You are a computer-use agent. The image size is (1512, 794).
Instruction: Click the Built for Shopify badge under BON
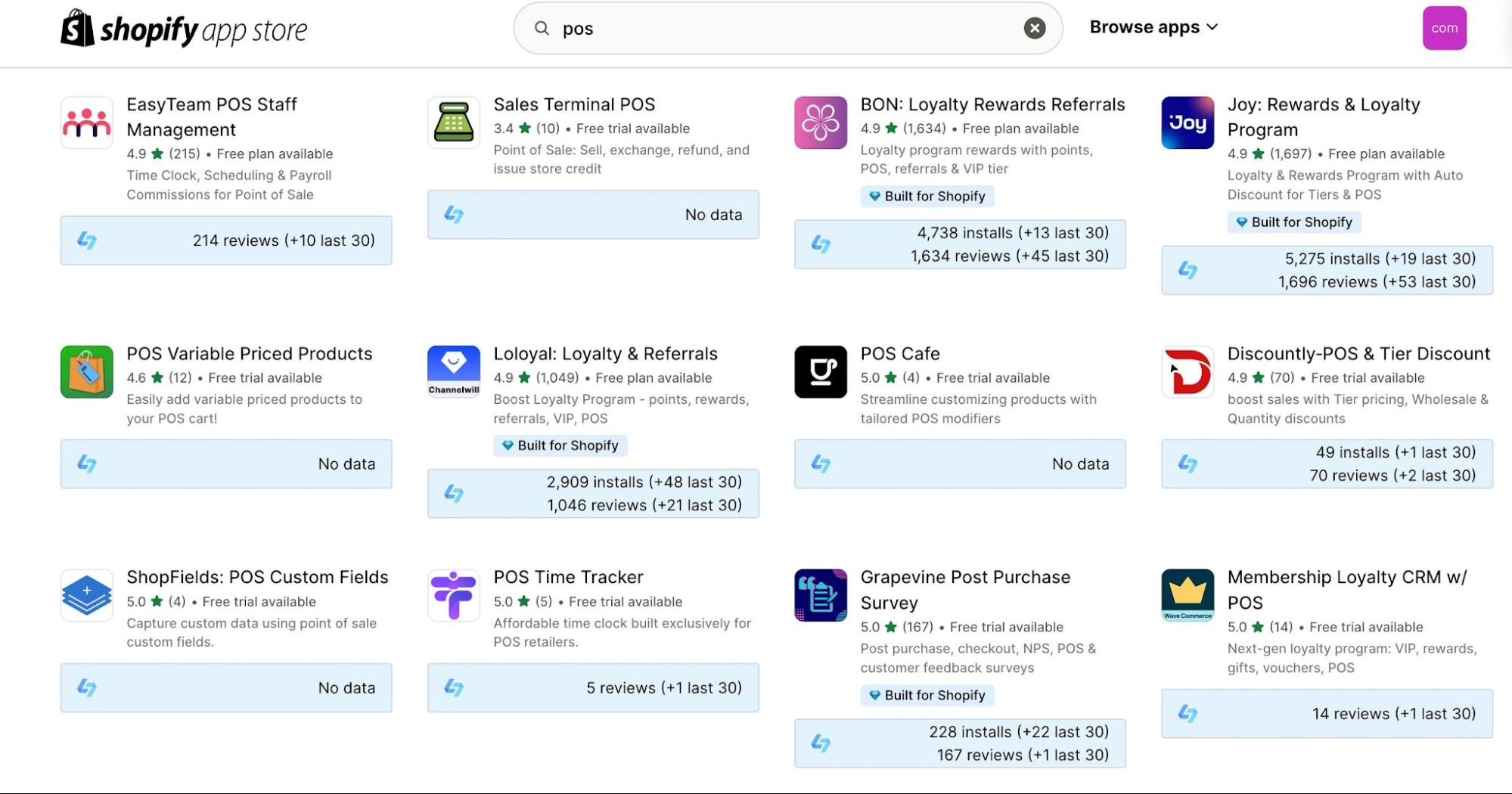point(927,197)
